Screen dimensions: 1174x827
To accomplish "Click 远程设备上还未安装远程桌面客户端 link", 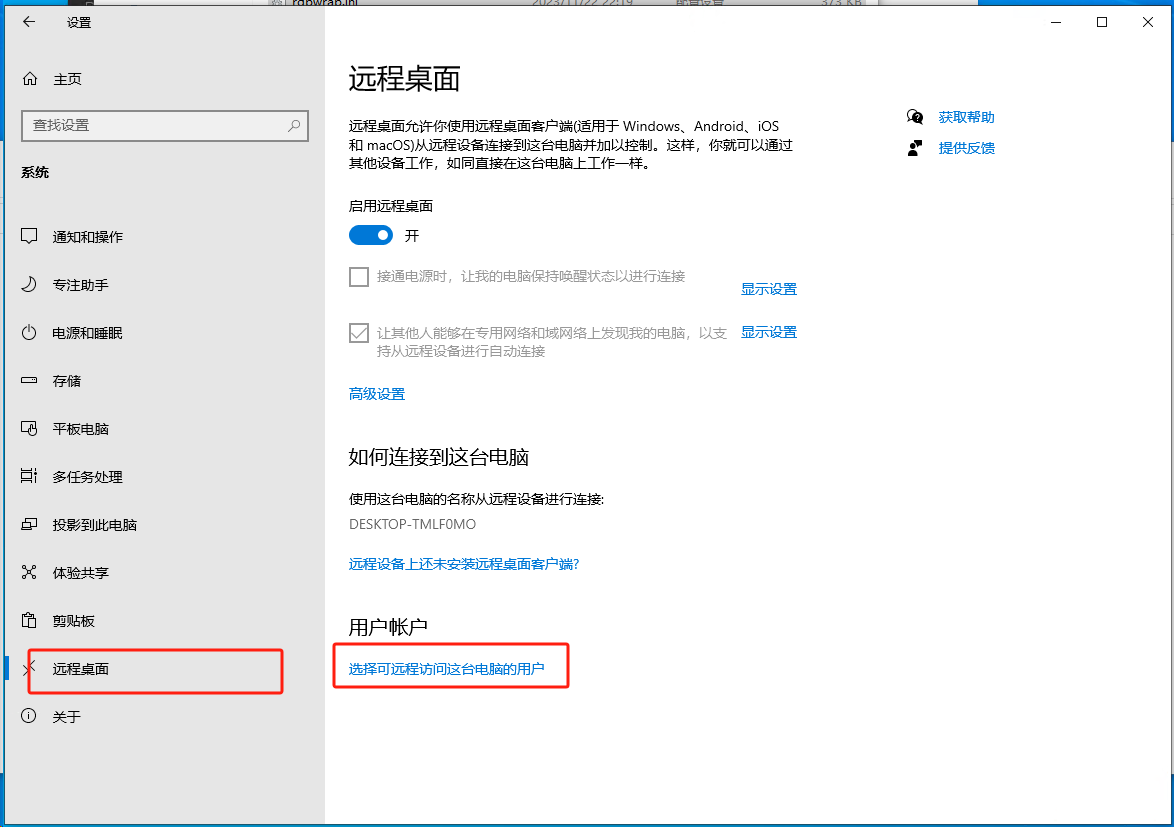I will point(464,564).
